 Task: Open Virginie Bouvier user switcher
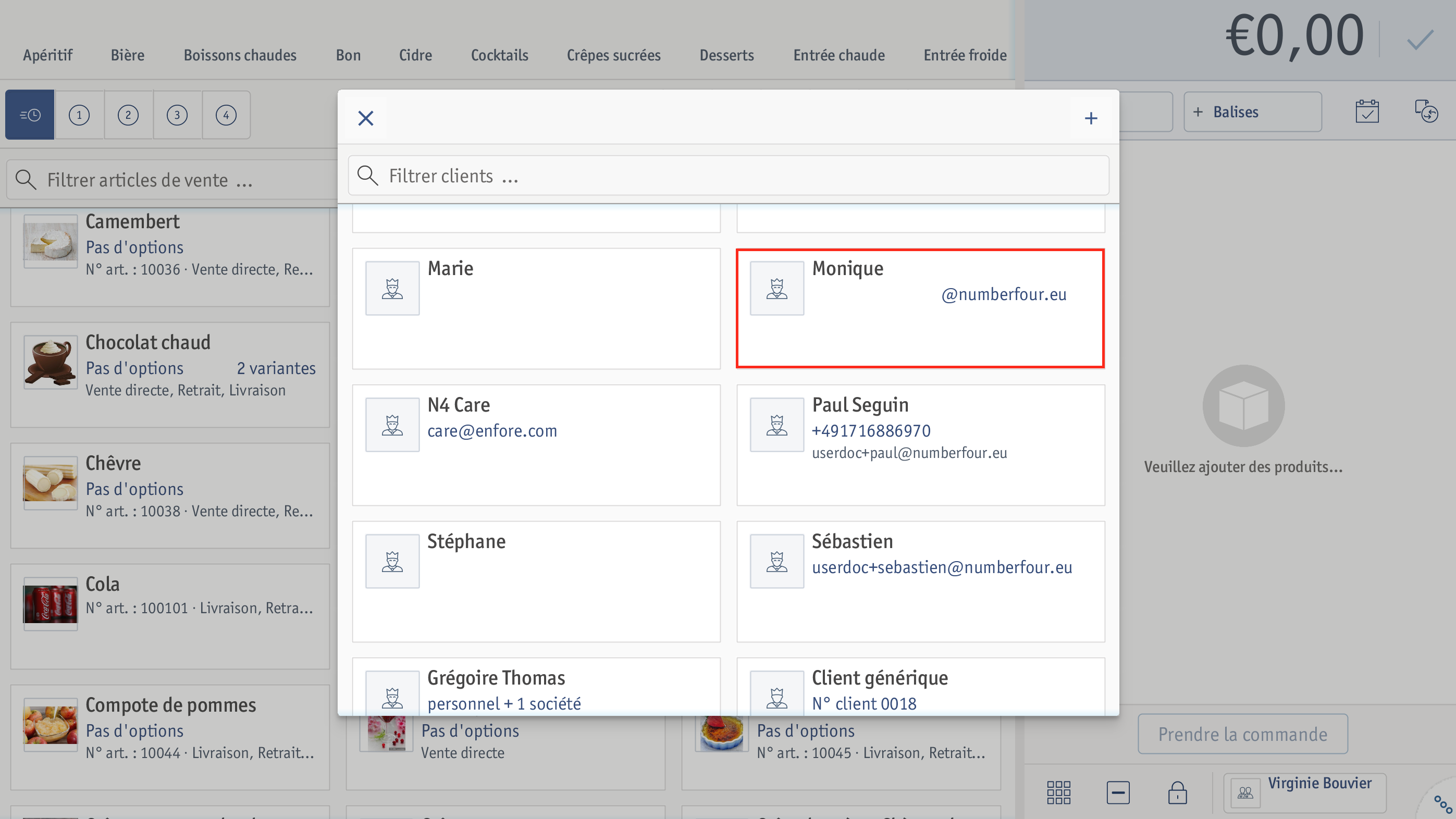(1304, 792)
